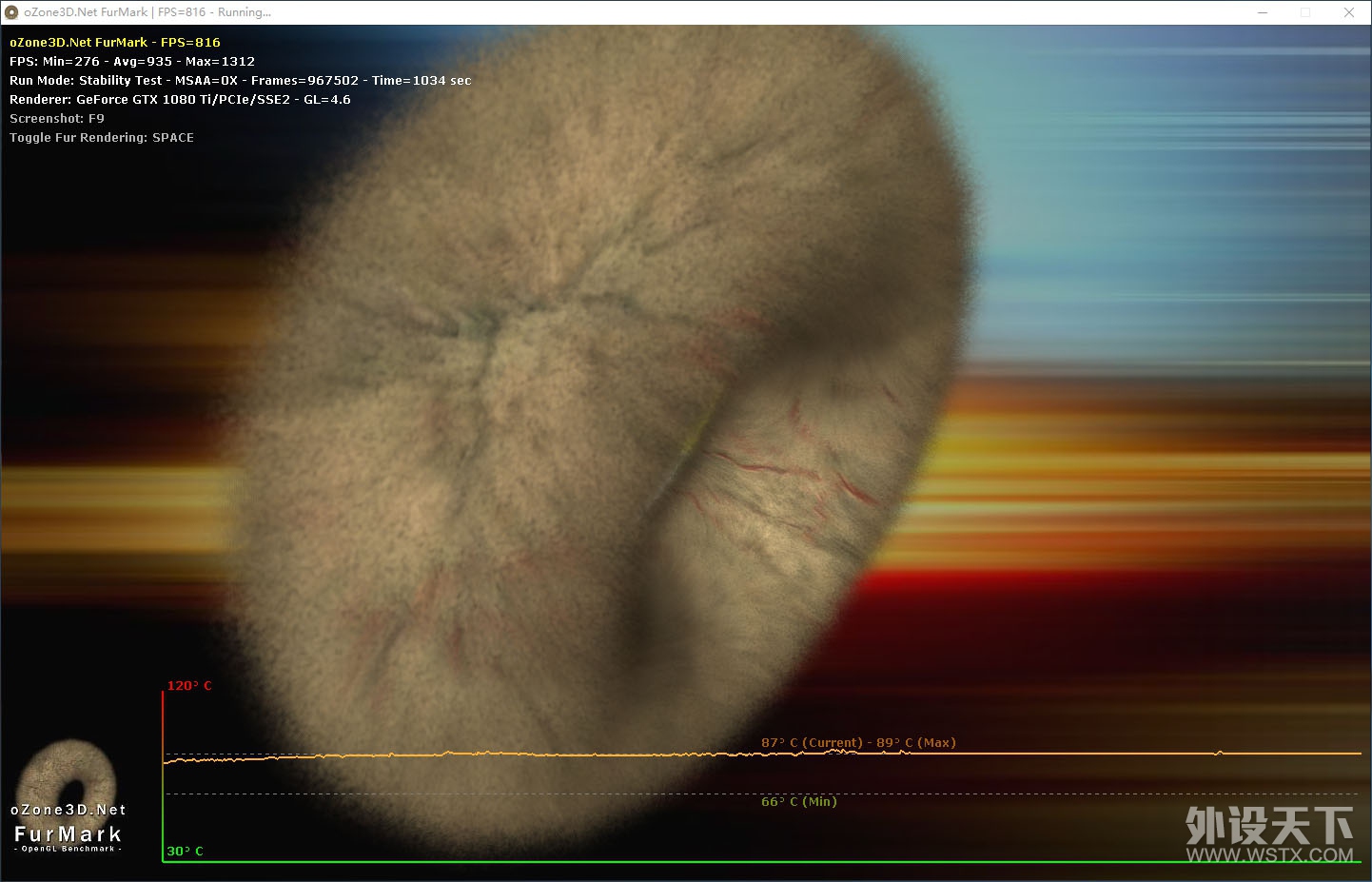The image size is (1372, 882).
Task: Click the 'Screenshot: F9' hint text
Action: (x=57, y=118)
